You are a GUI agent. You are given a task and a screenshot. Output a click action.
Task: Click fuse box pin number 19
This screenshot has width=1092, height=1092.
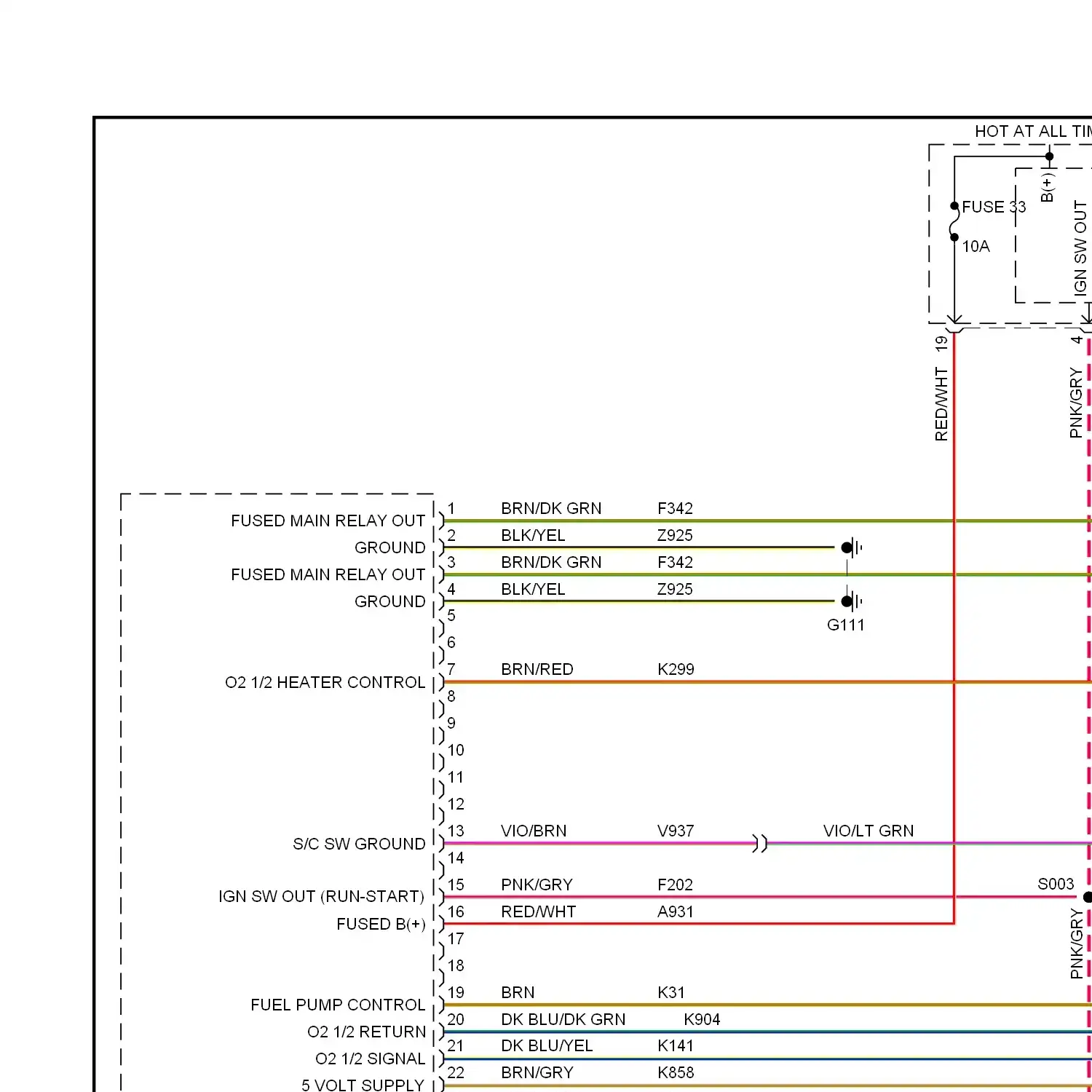pyautogui.click(x=941, y=343)
